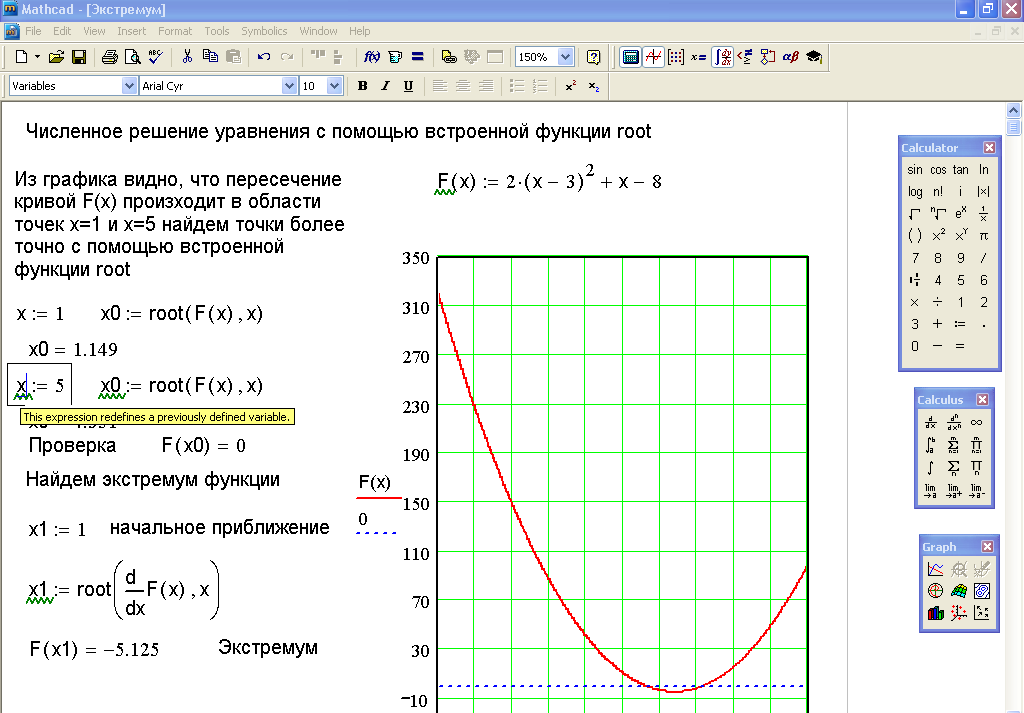Toggle subscript formatting
Image resolution: width=1024 pixels, height=713 pixels.
[594, 86]
